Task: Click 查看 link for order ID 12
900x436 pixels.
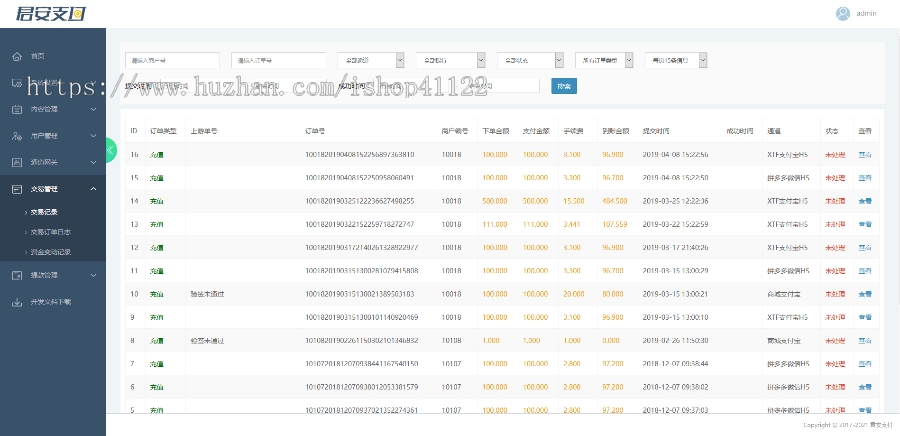Action: pyautogui.click(x=865, y=248)
